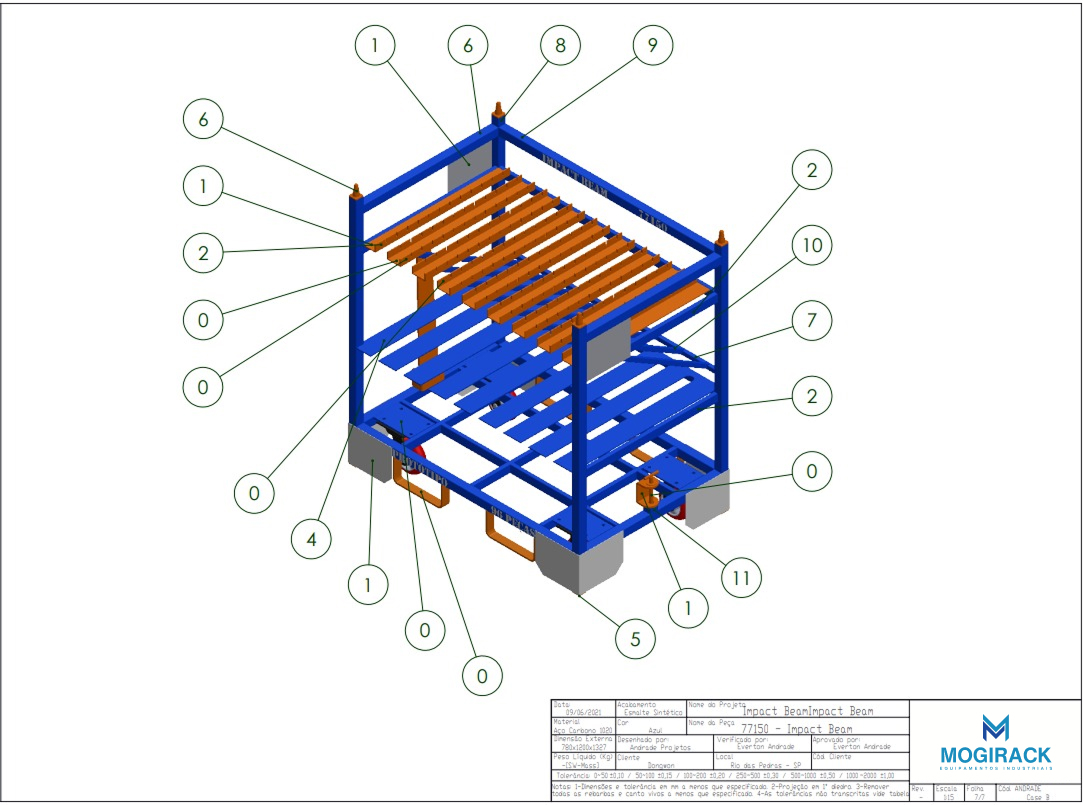Select the date field 09/06/2021
The width and height of the screenshot is (1083, 805).
(x=583, y=709)
